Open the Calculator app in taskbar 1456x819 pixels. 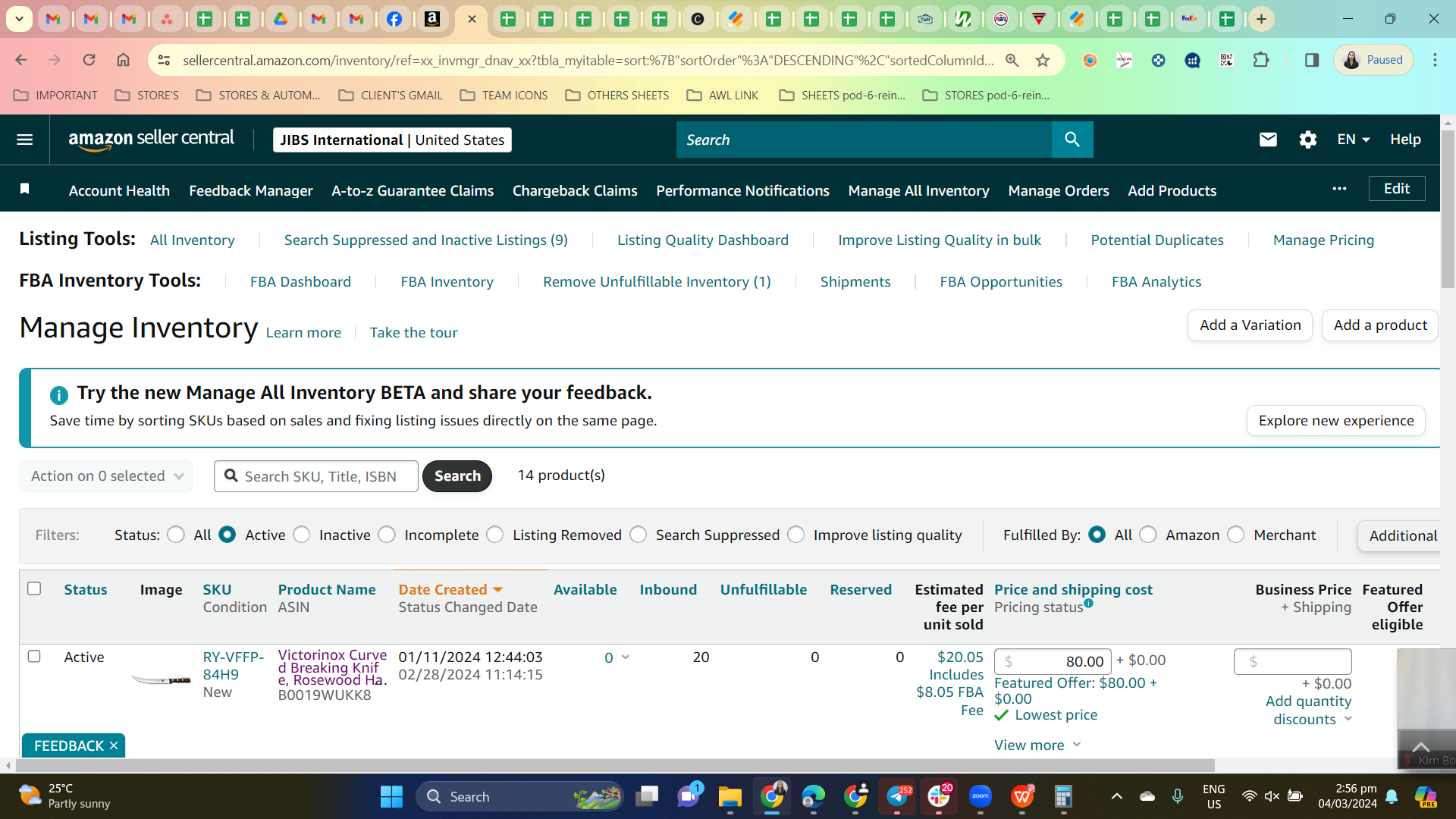[x=1063, y=796]
